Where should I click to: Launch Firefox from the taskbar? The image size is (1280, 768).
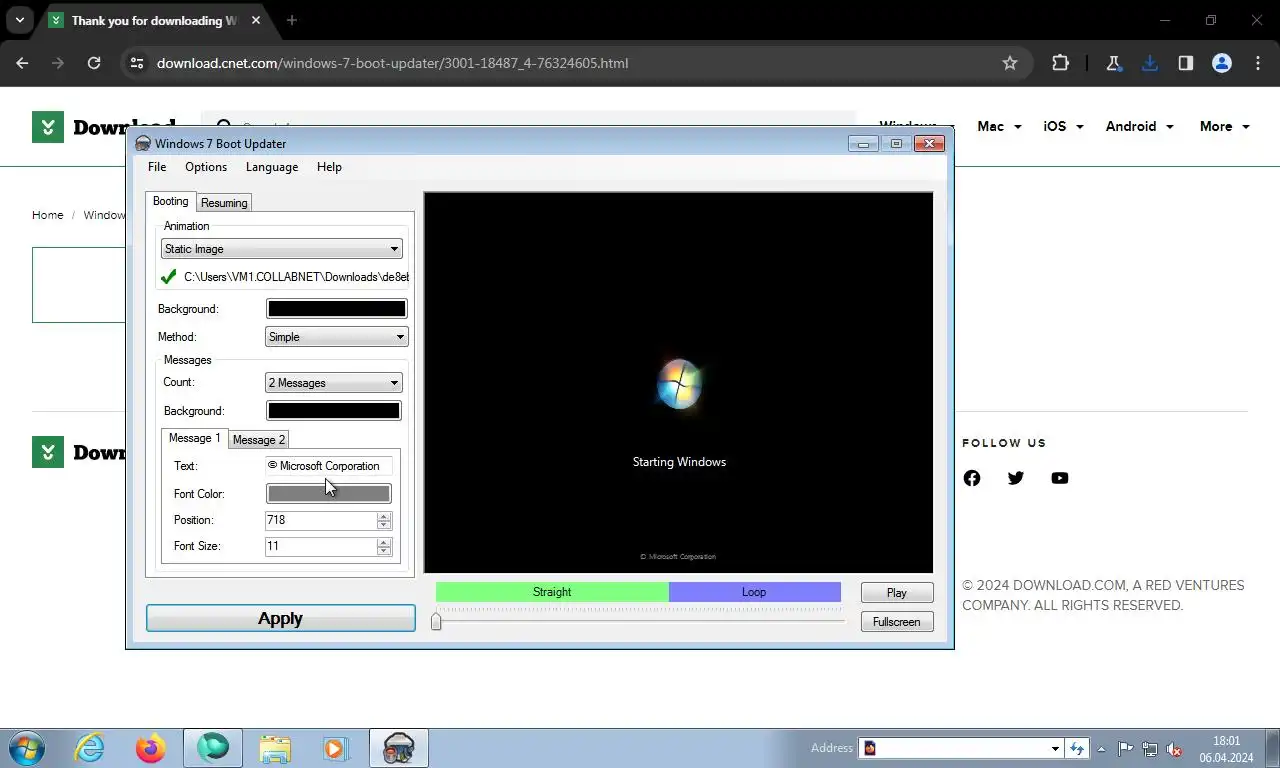click(151, 748)
